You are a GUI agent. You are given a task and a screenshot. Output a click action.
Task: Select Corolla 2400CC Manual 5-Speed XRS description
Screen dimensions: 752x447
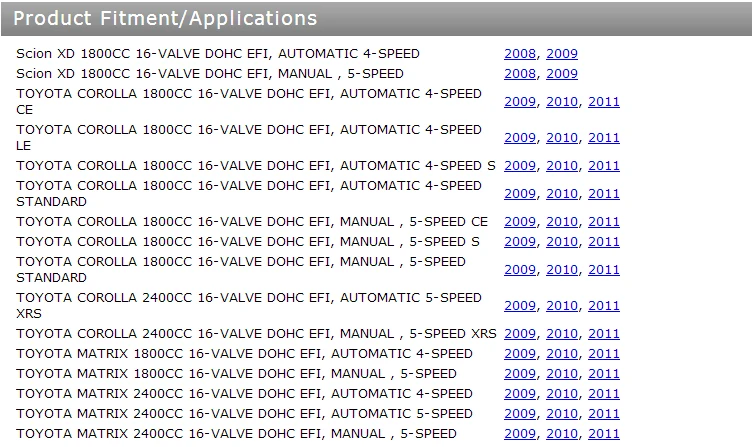click(256, 334)
